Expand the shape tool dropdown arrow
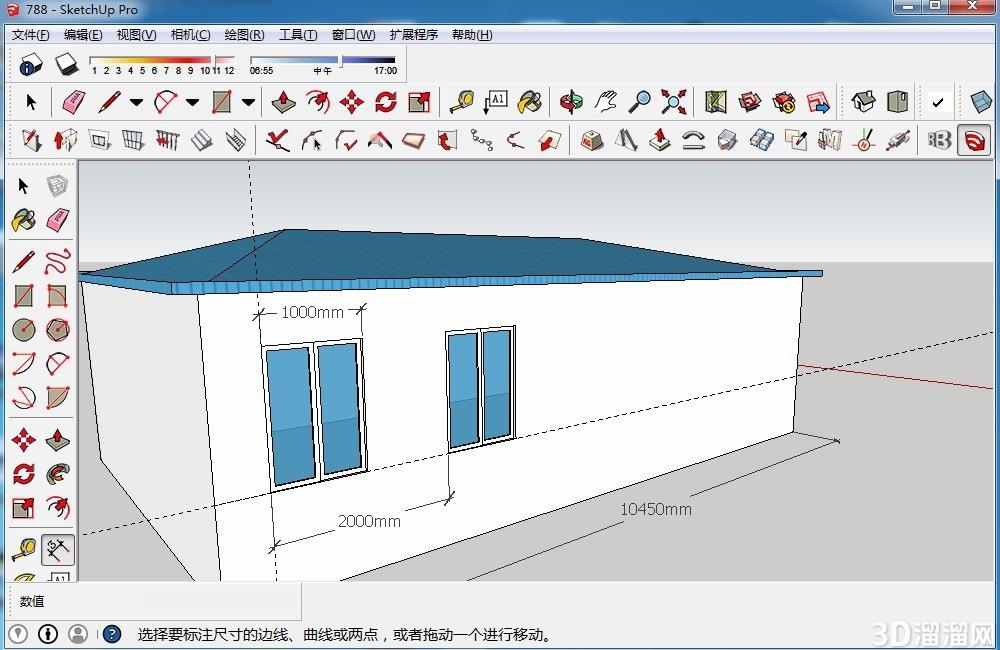 click(248, 102)
